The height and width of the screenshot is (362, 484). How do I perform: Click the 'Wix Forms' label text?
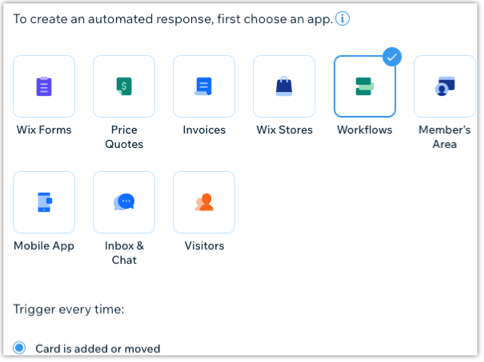[44, 130]
